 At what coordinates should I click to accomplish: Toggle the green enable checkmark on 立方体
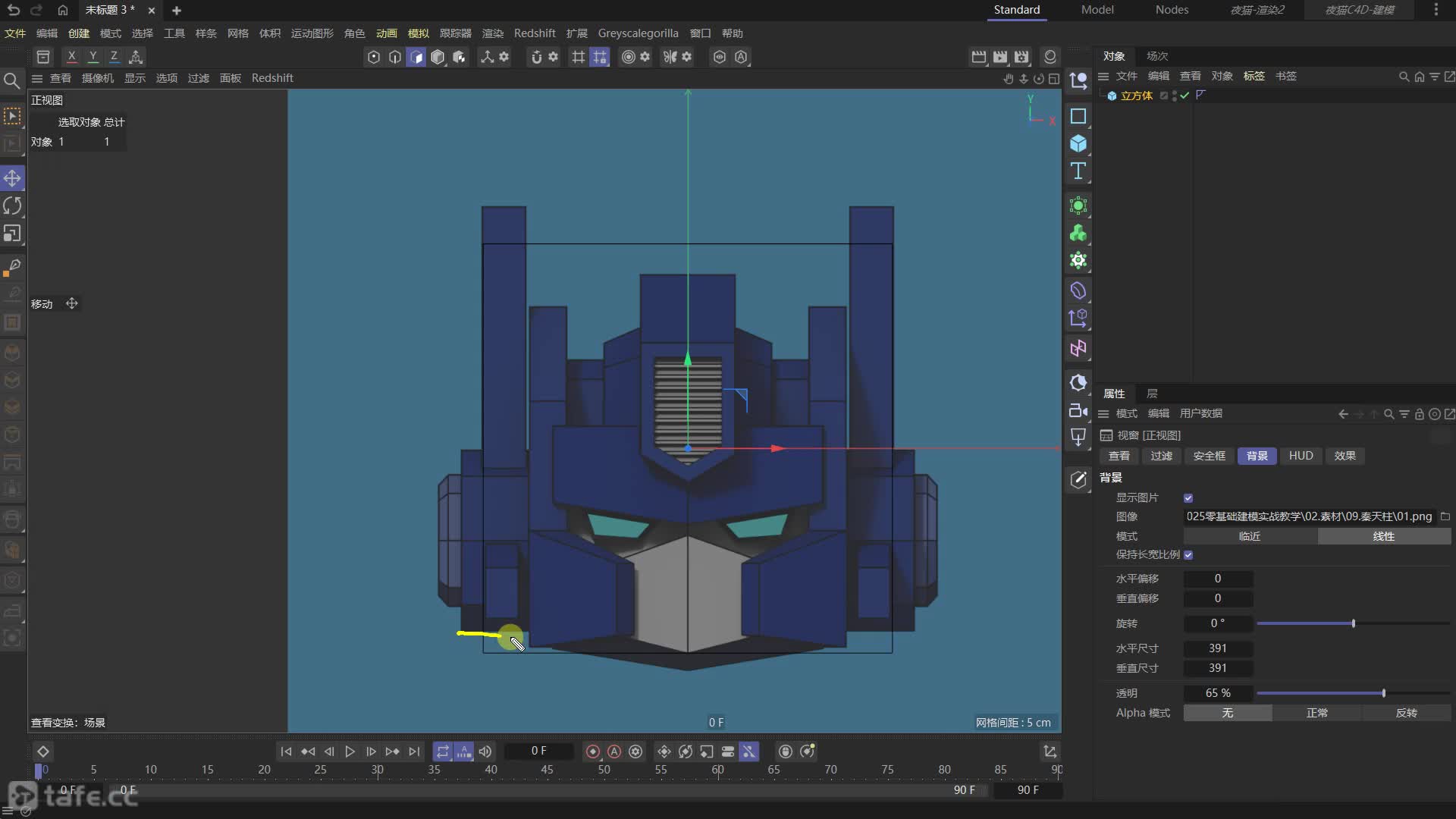[x=1185, y=96]
